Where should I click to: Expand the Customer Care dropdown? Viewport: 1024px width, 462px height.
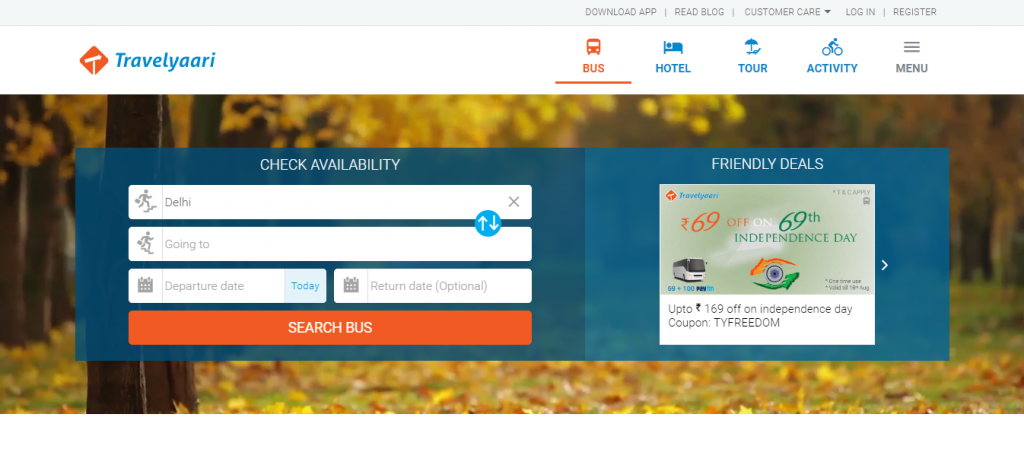point(788,12)
